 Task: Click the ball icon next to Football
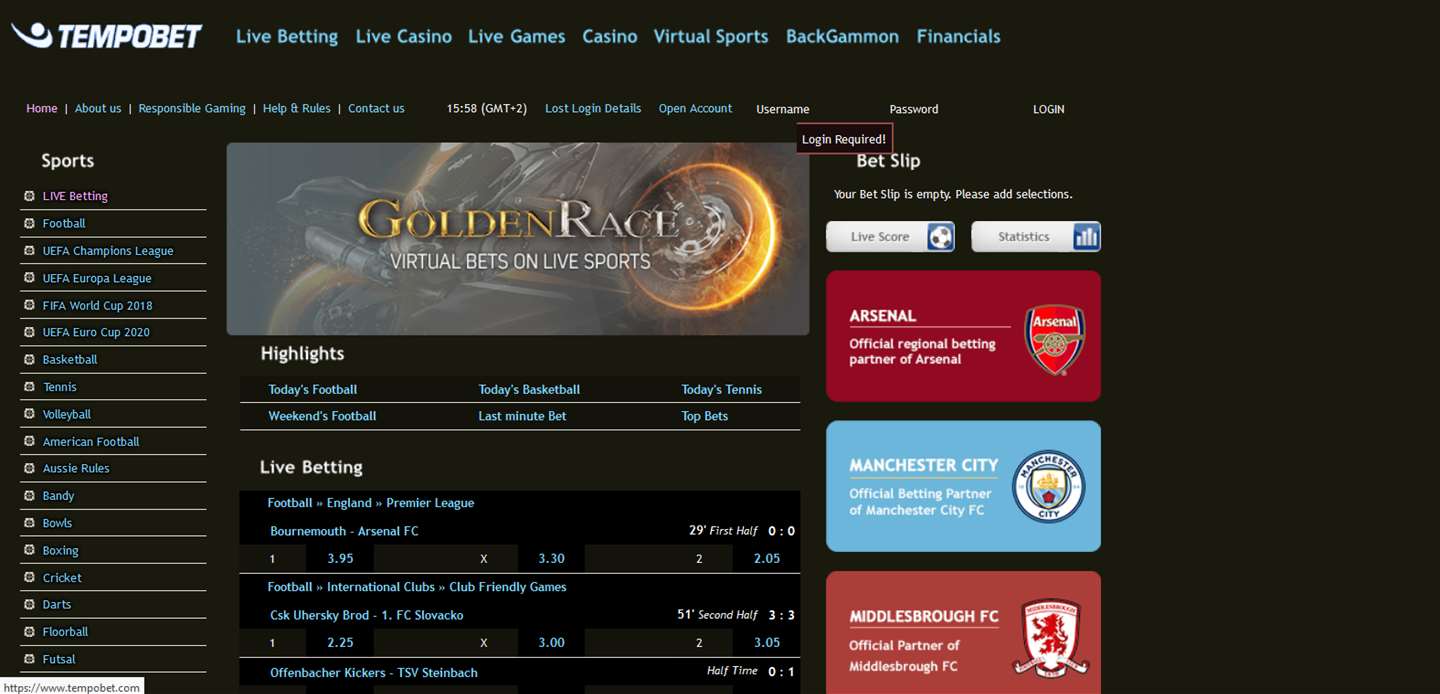click(28, 223)
